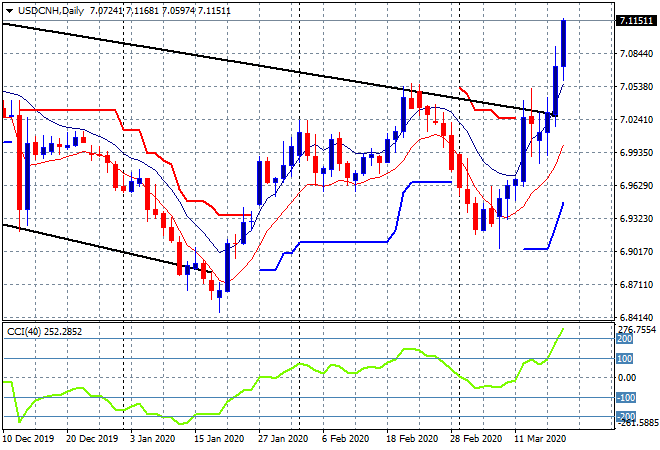Click the 20 Dec 2019 date label
The height and width of the screenshot is (450, 660).
pos(92,439)
